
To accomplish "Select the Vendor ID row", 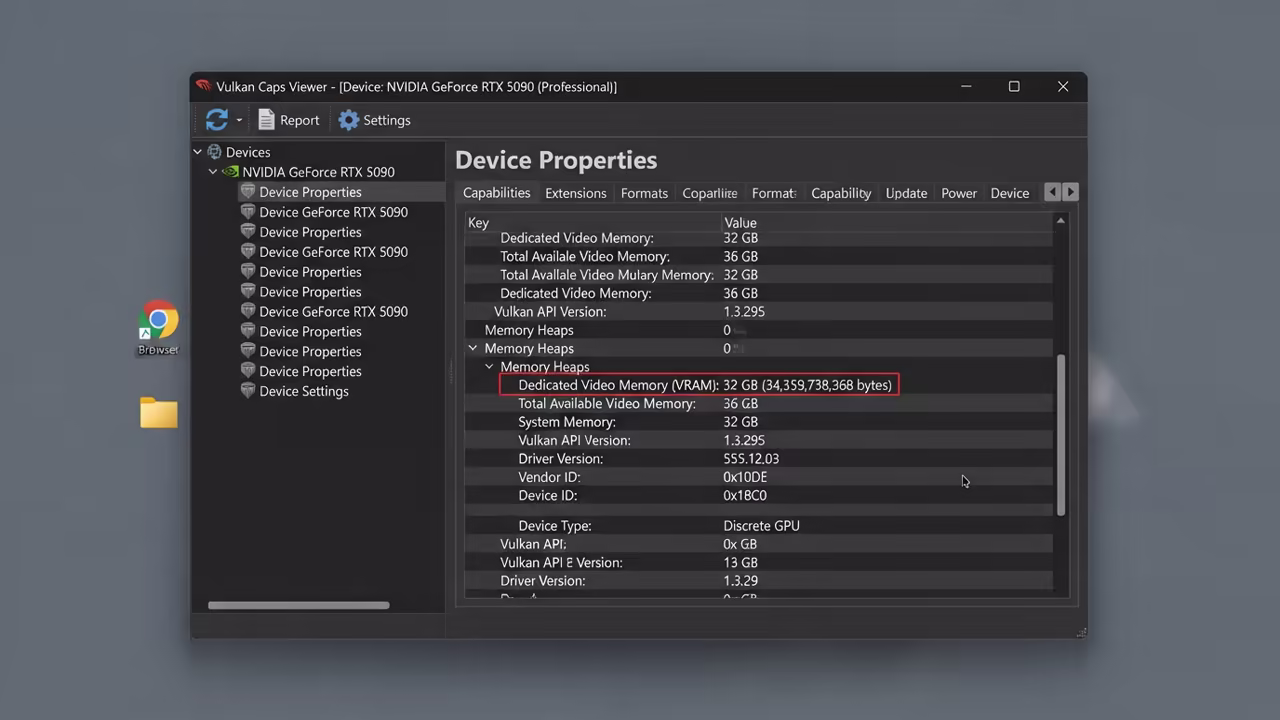I will (x=758, y=477).
